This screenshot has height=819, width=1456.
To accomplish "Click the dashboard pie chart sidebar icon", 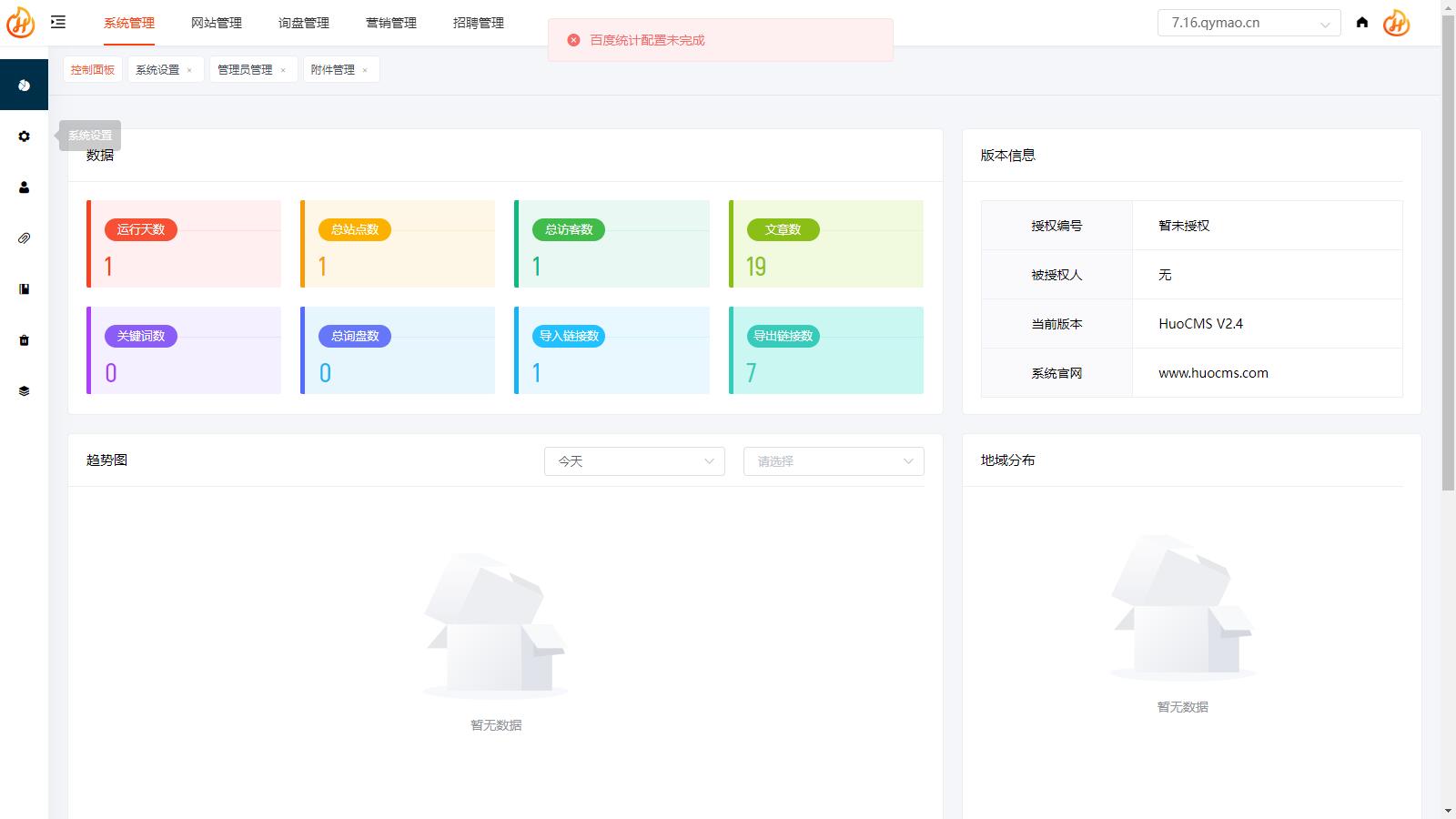I will [24, 85].
